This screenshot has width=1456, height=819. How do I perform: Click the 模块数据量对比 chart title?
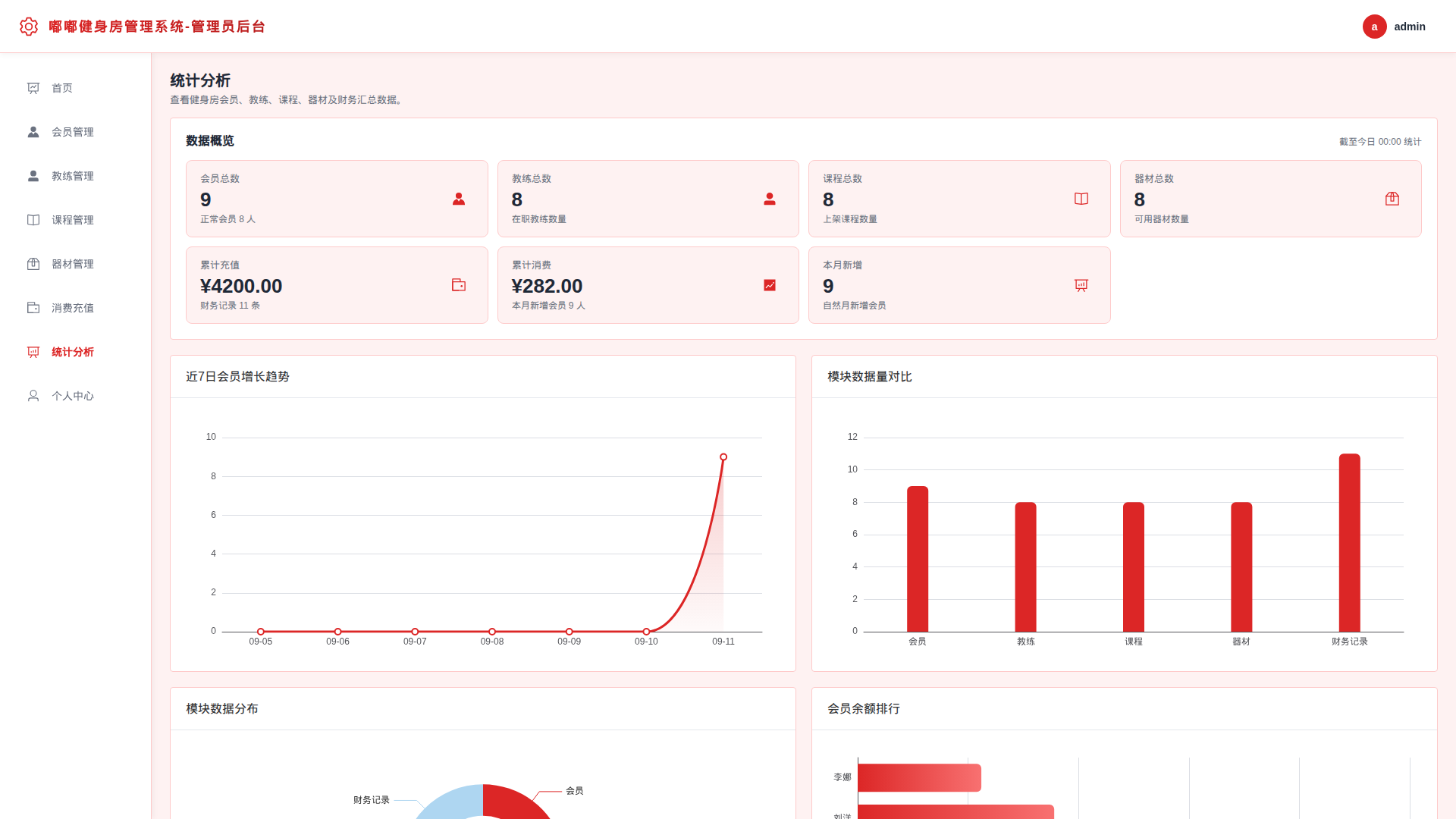coord(869,377)
